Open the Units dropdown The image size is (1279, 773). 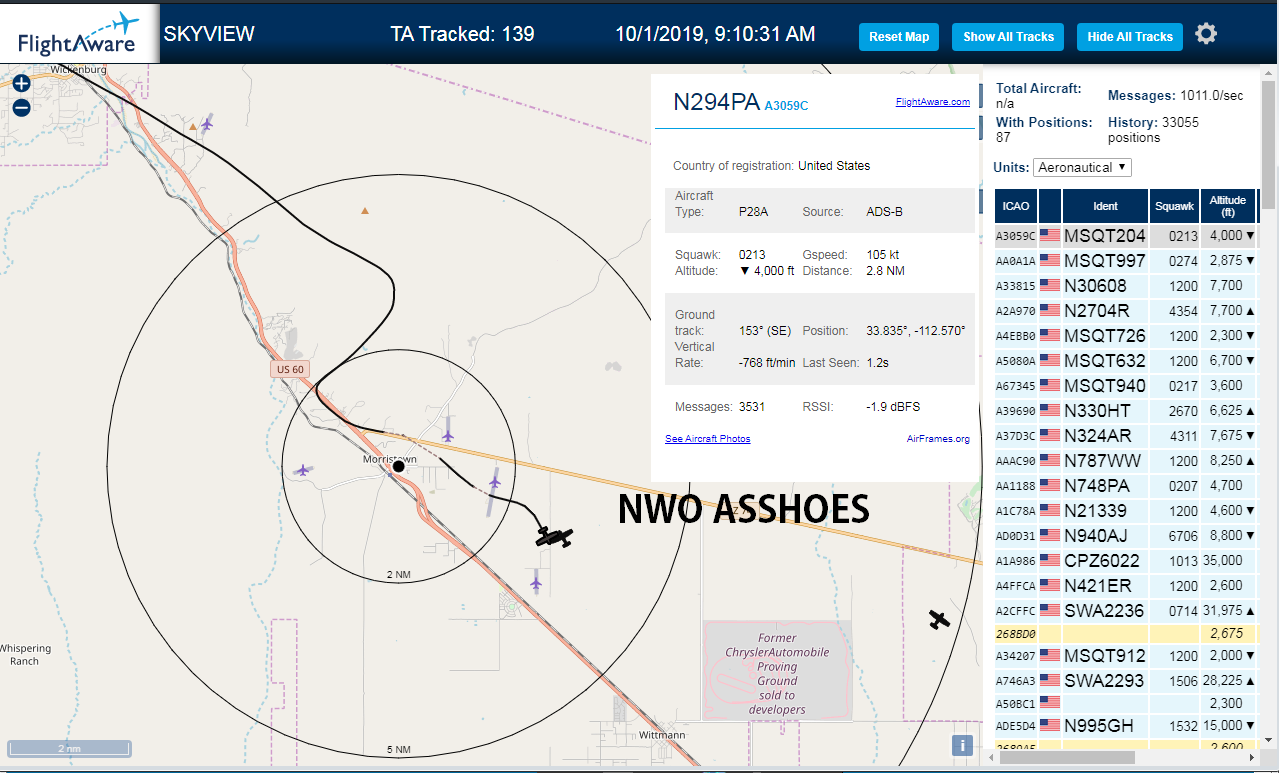pos(1082,167)
